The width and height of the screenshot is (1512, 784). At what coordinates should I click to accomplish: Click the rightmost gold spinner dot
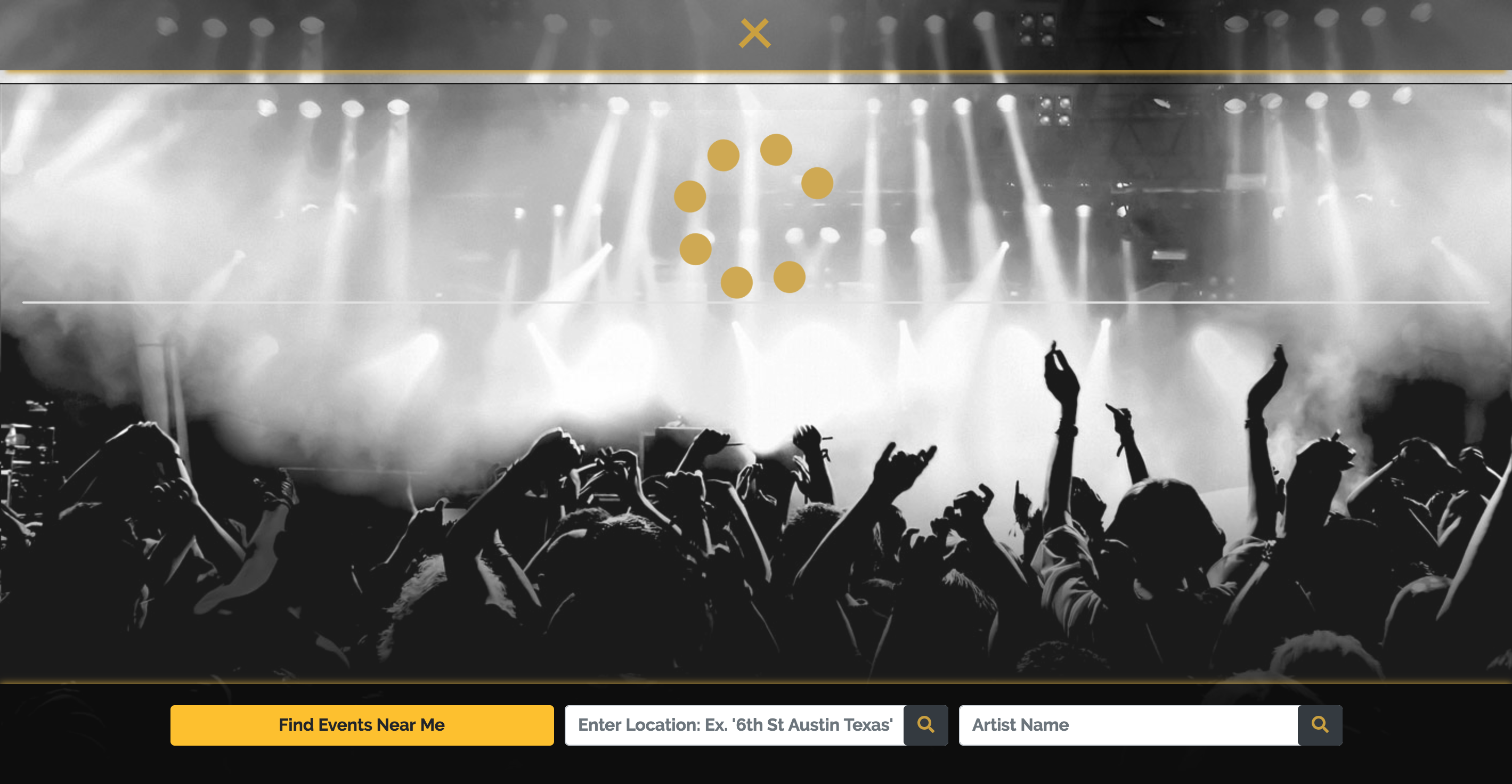[817, 183]
